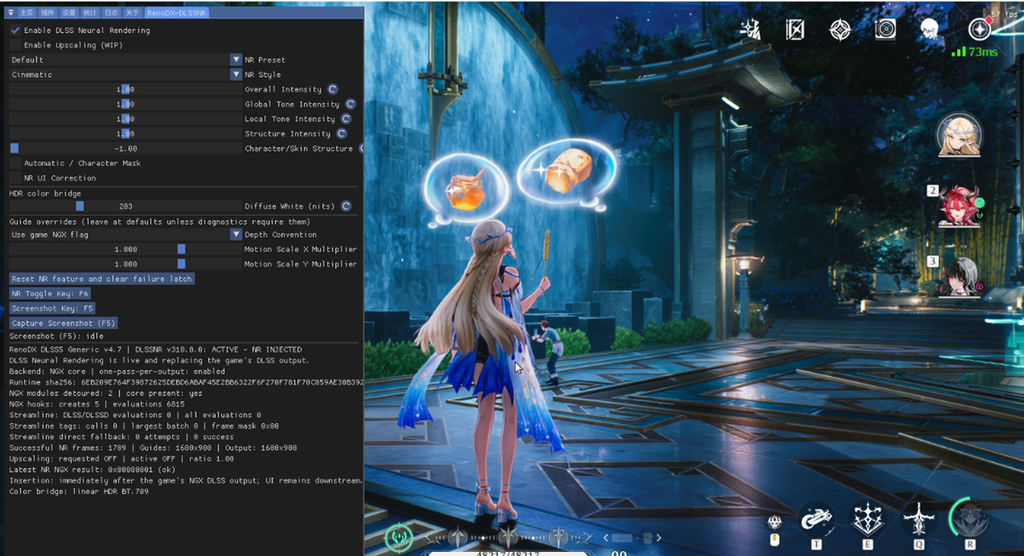The height and width of the screenshot is (556, 1024).
Task: Activate the Q key skill icon
Action: click(919, 520)
